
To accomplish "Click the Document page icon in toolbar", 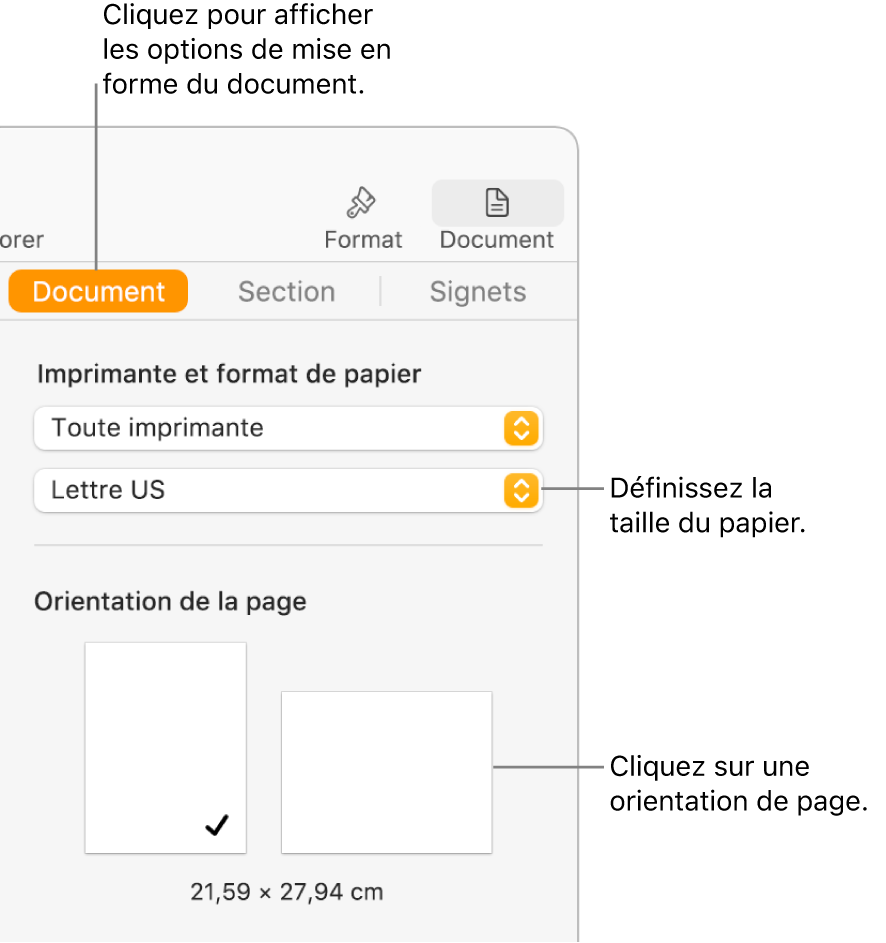I will coord(497,203).
